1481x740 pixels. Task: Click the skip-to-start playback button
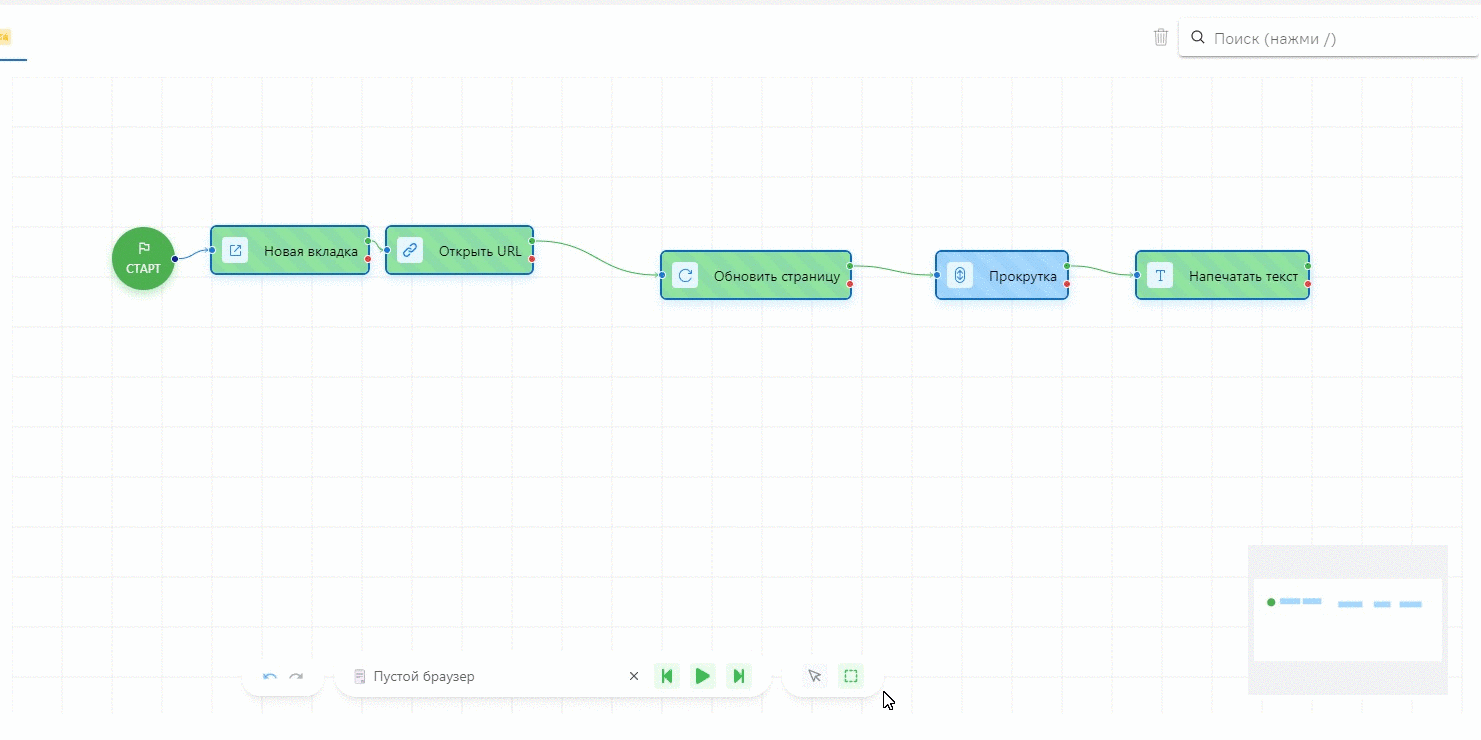[667, 677]
